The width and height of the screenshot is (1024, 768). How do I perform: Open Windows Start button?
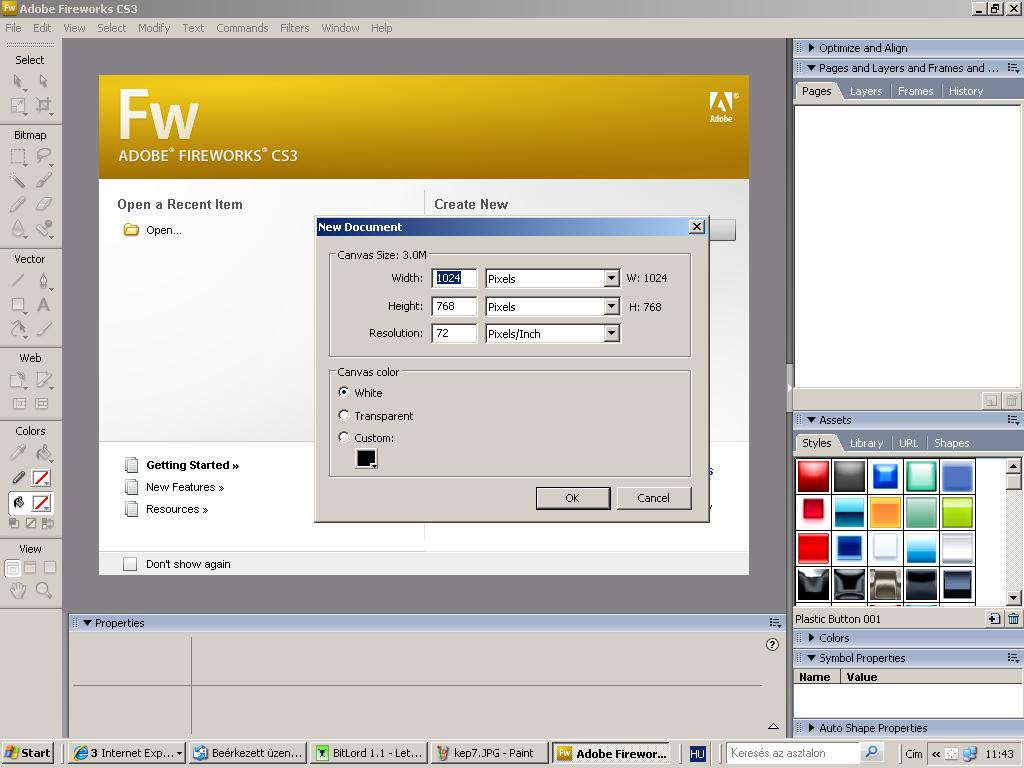click(27, 753)
